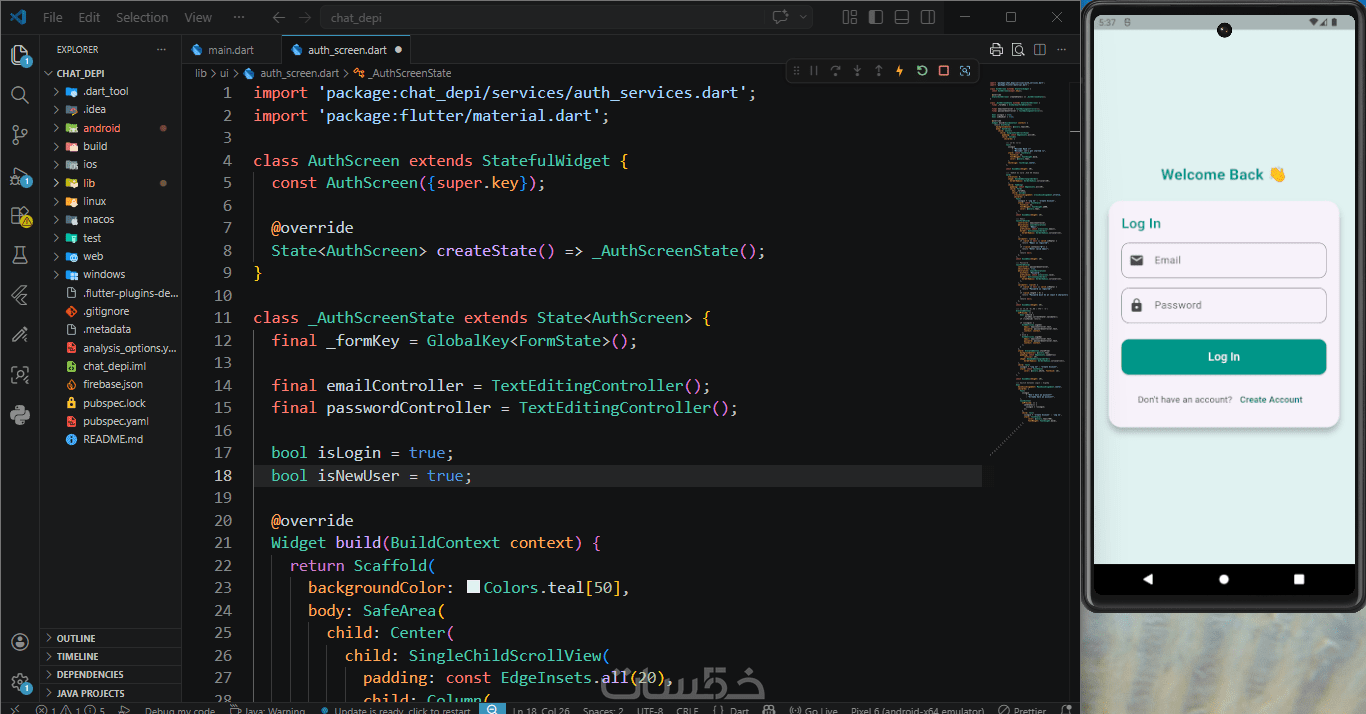Click the Go Live status bar button

pyautogui.click(x=814, y=710)
